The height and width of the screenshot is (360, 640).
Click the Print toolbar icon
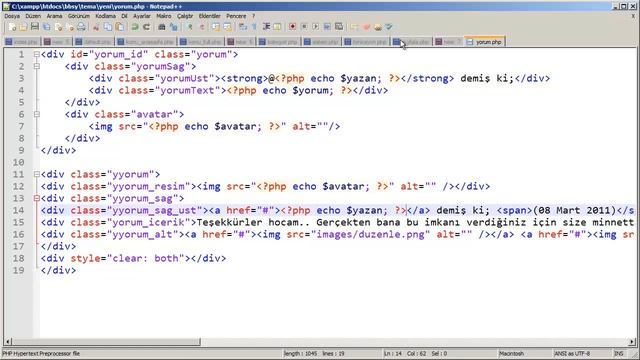pos(81,27)
